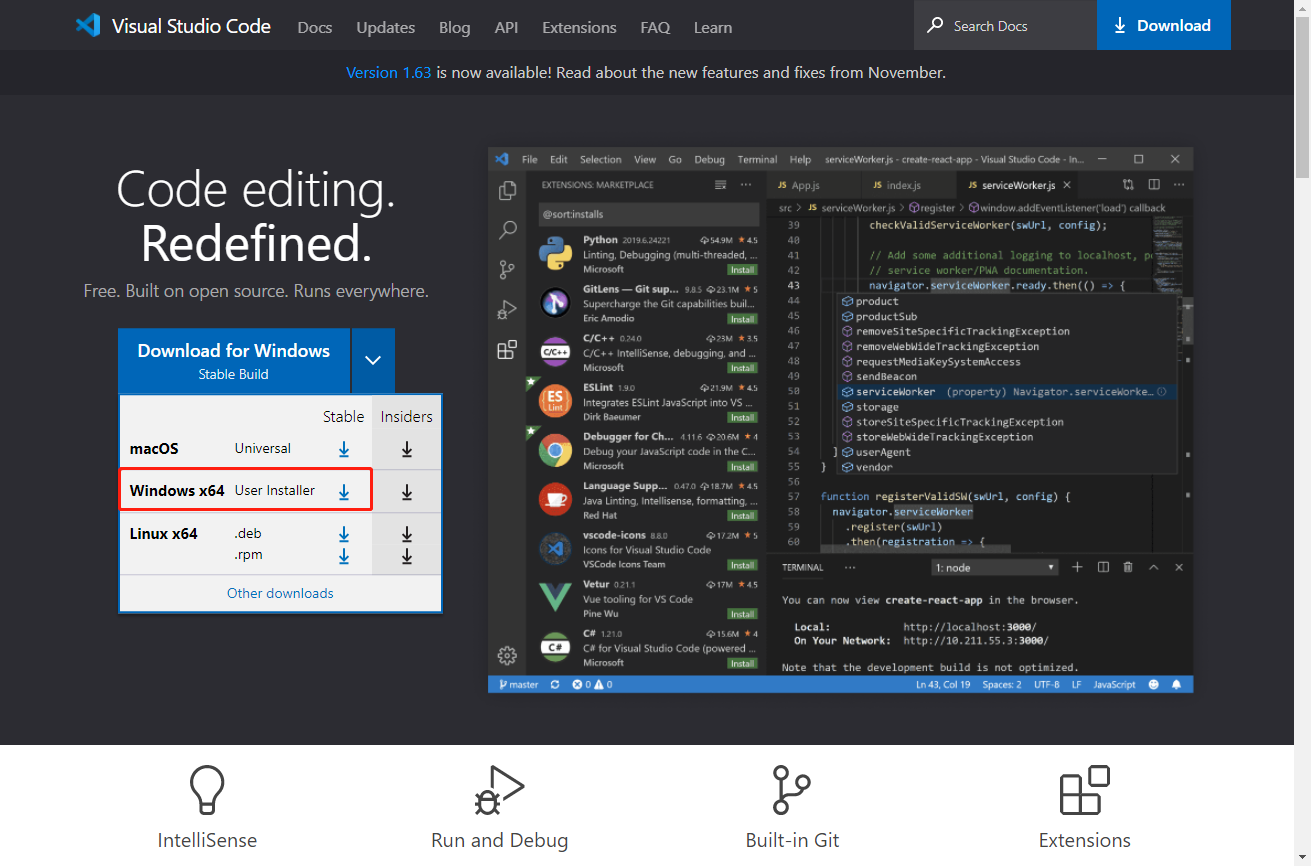Click the Built-in Git branch icon
This screenshot has height=866, width=1311.
click(792, 790)
